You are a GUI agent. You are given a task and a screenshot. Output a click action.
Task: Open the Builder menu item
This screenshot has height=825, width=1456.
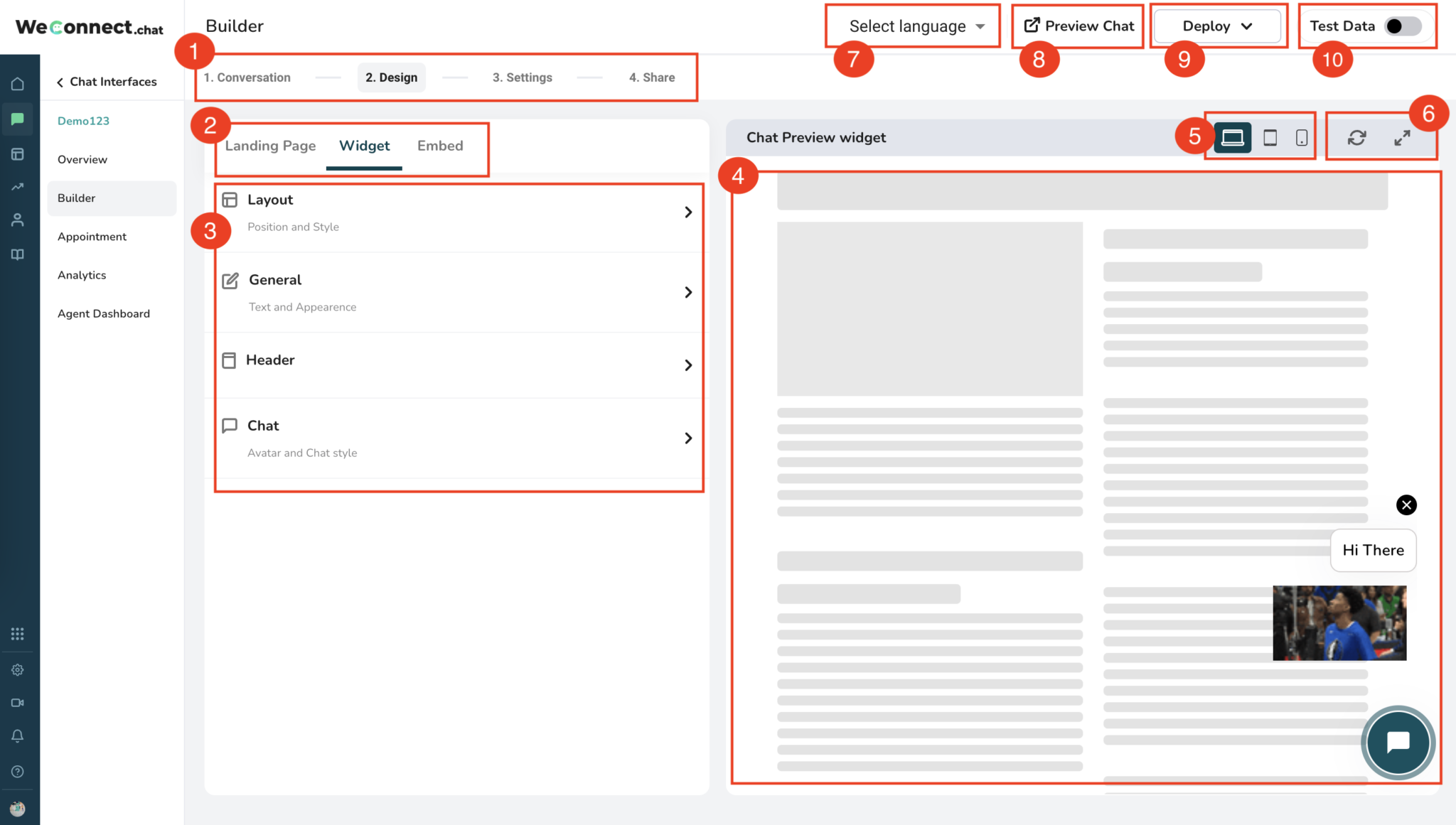point(112,198)
